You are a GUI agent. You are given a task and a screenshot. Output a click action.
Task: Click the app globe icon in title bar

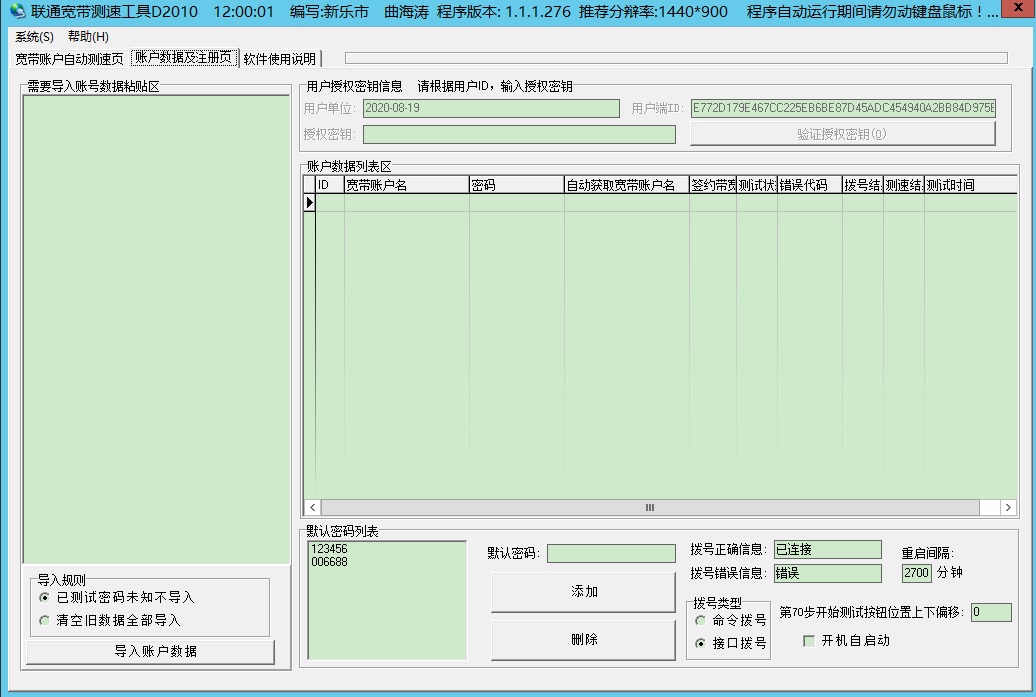tap(17, 11)
